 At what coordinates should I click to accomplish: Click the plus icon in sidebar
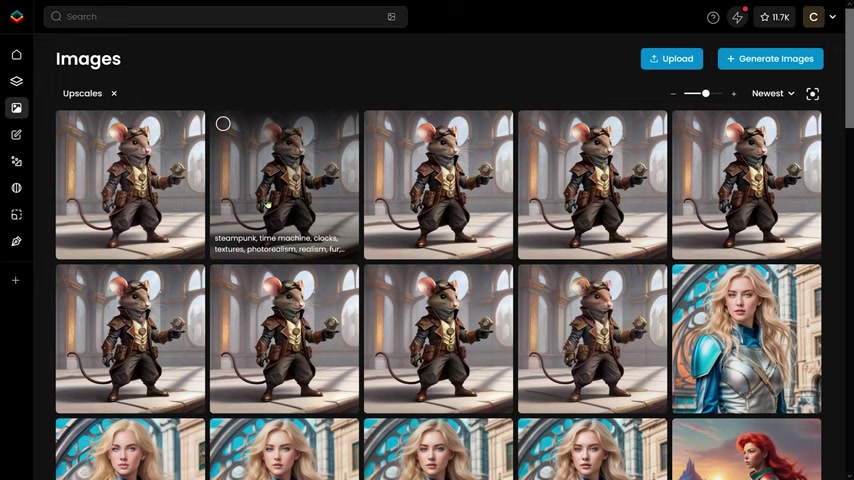pyautogui.click(x=16, y=281)
